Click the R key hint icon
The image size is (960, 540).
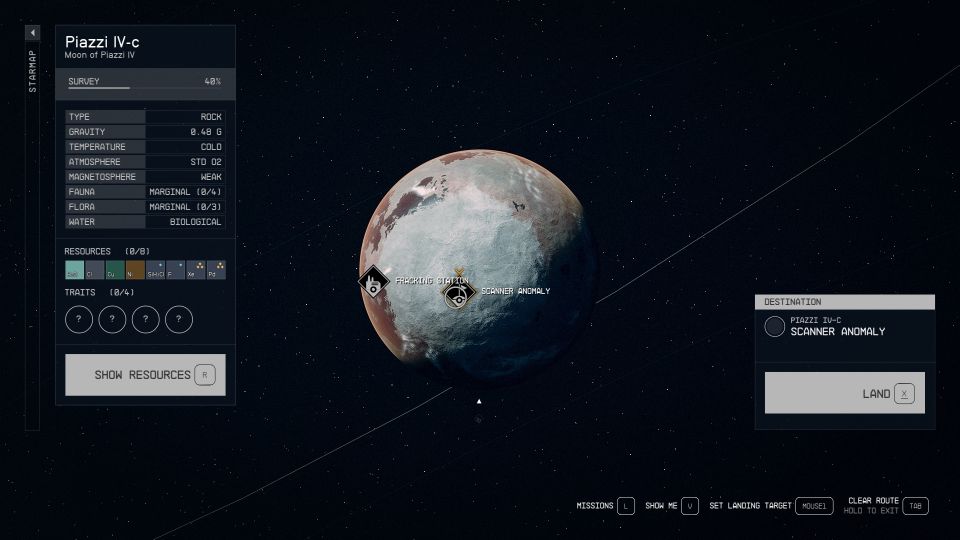click(x=205, y=375)
